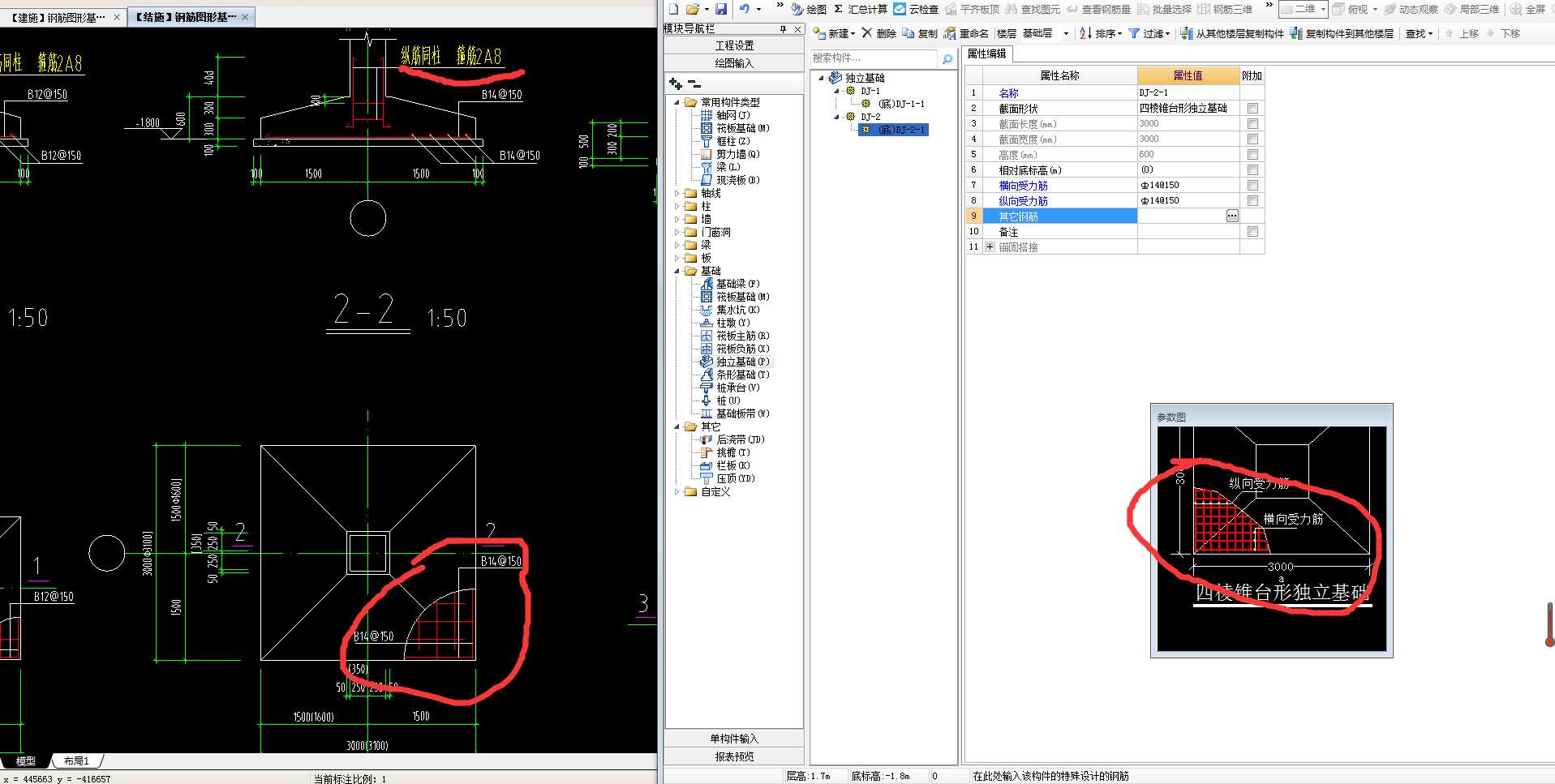Check the 附加 box for 截面宽度
Viewport: 1555px width, 784px height.
coord(1252,139)
